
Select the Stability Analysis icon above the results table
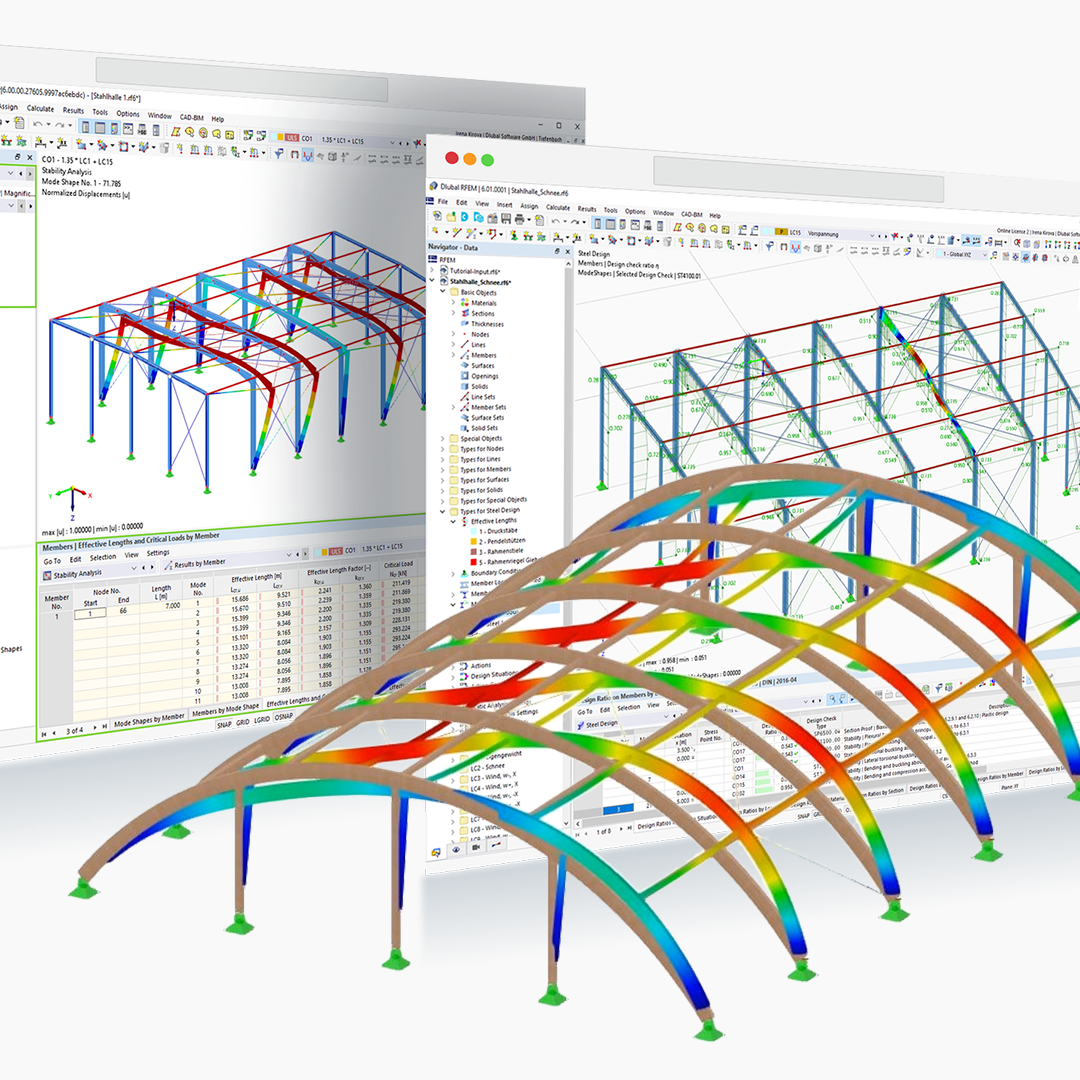(47, 574)
